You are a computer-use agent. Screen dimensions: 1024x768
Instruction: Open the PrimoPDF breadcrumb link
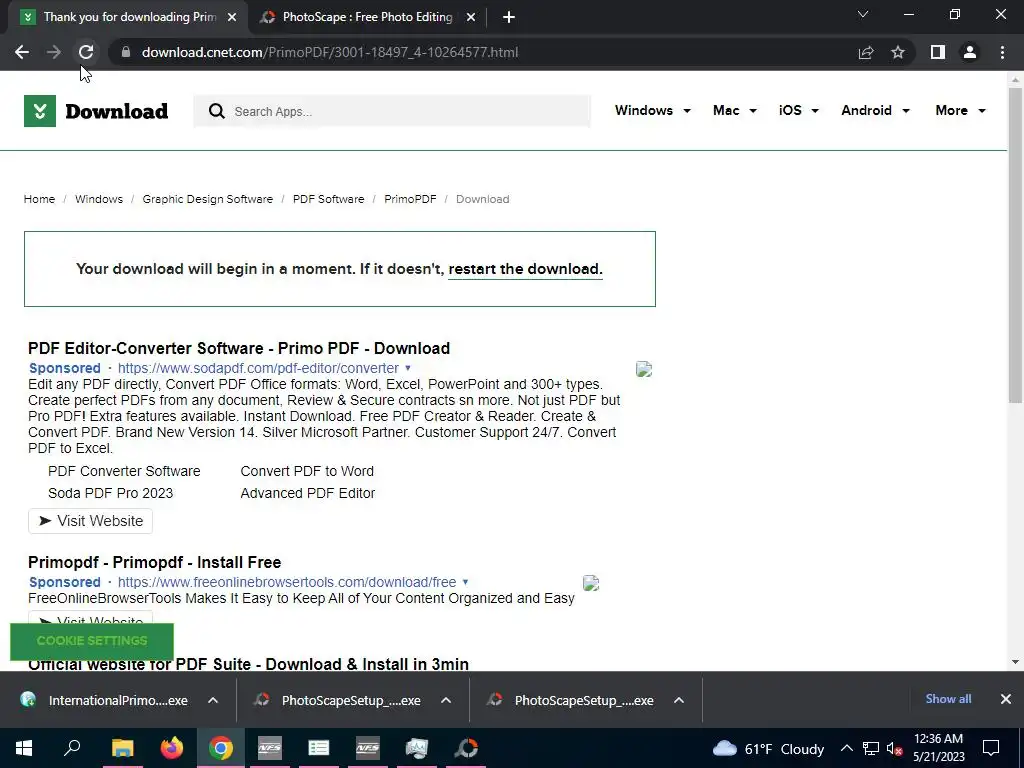click(x=410, y=199)
